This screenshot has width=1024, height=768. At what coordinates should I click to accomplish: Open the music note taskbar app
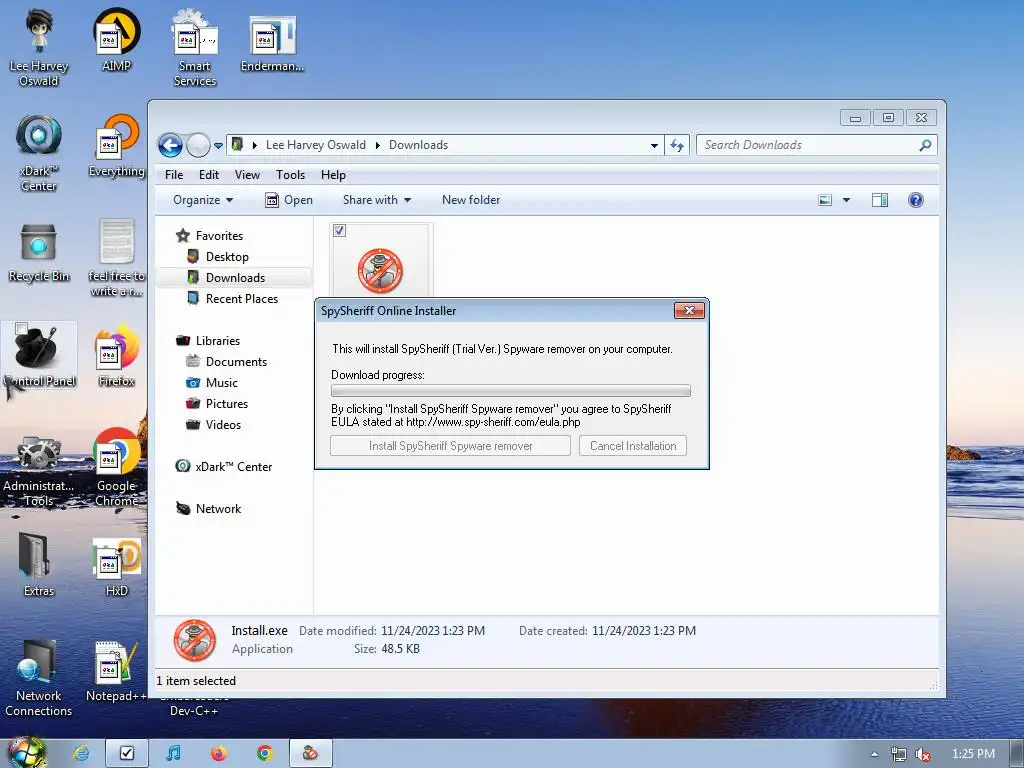pyautogui.click(x=173, y=754)
